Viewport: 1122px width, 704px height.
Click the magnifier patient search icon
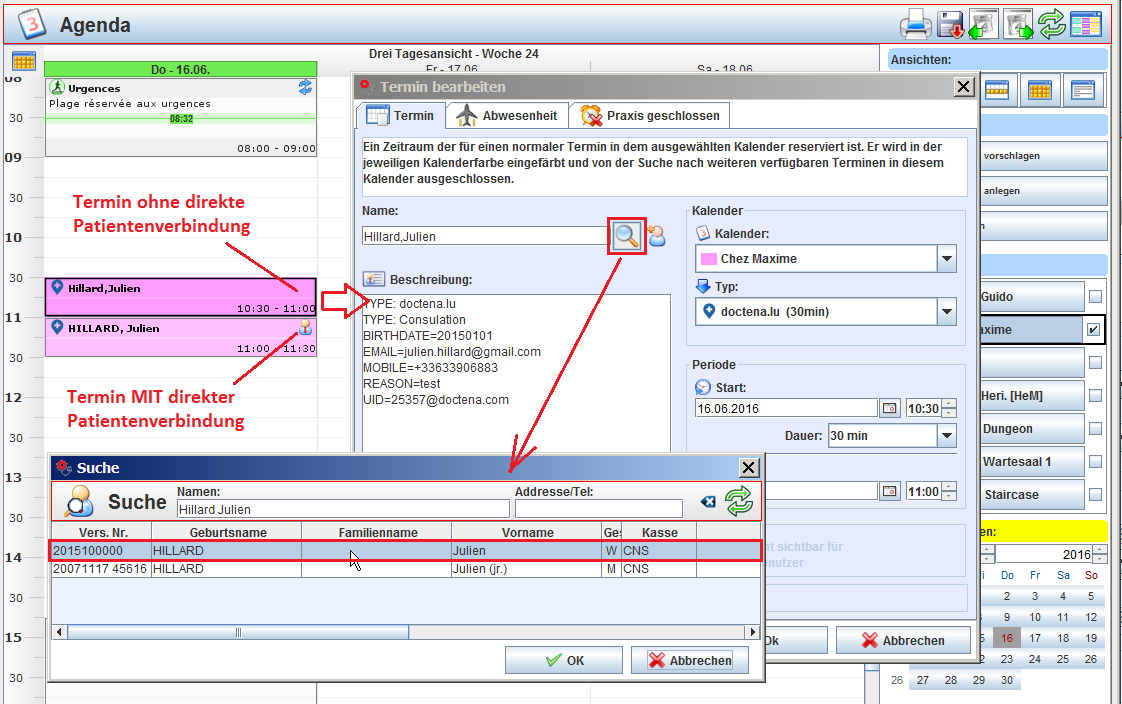pos(627,236)
